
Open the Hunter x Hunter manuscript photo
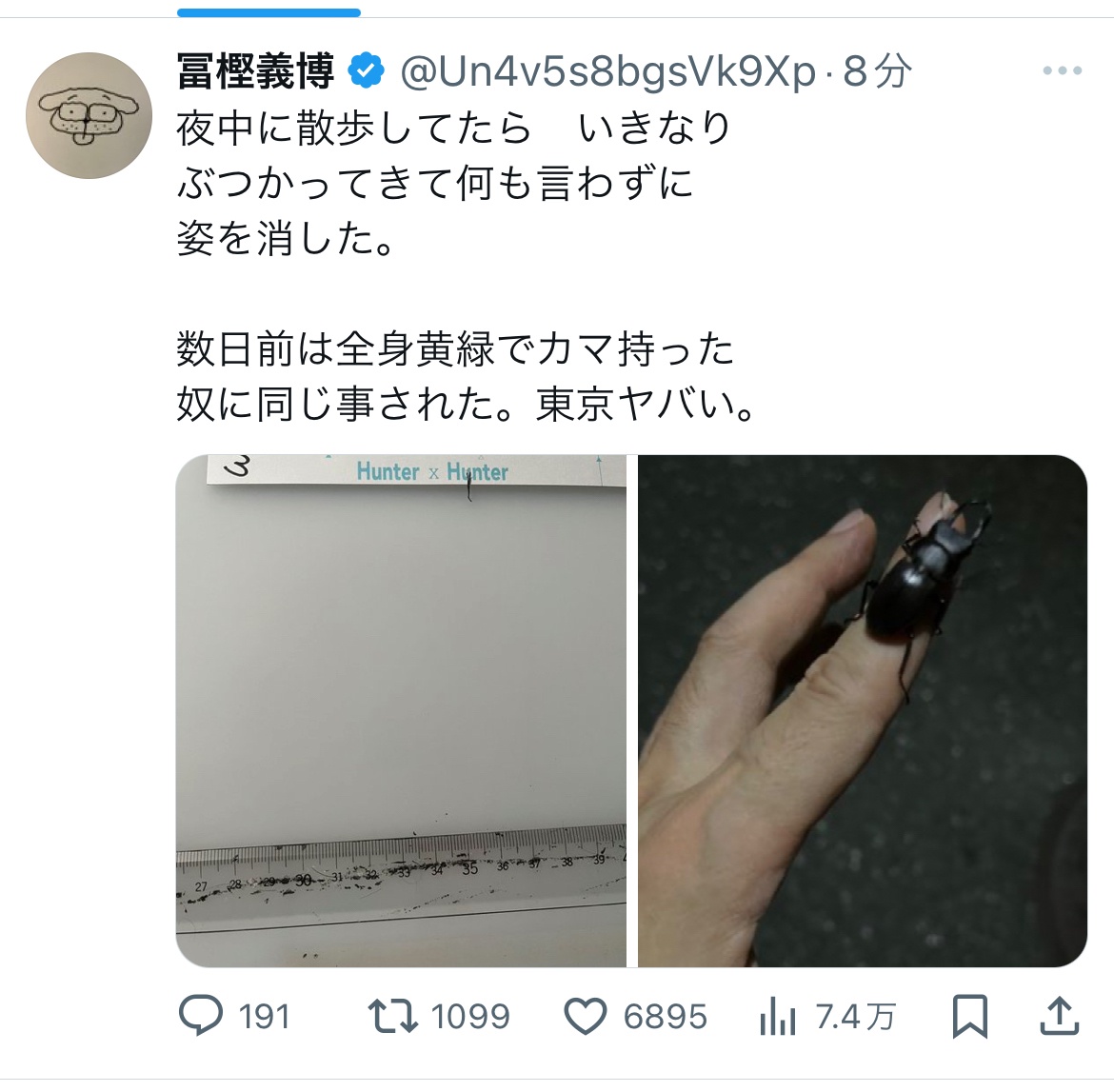pos(402,710)
